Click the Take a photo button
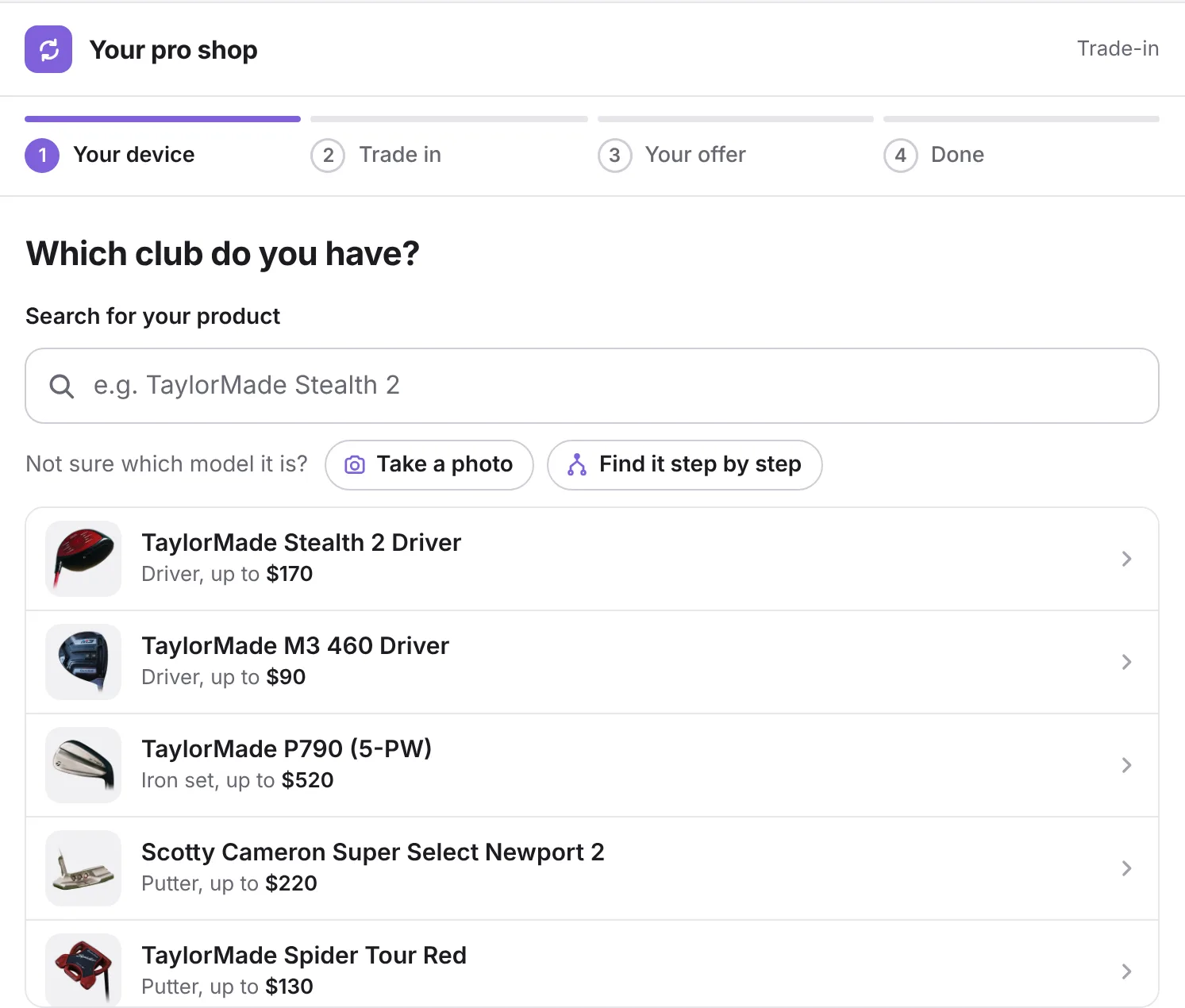This screenshot has width=1185, height=1008. 429,465
